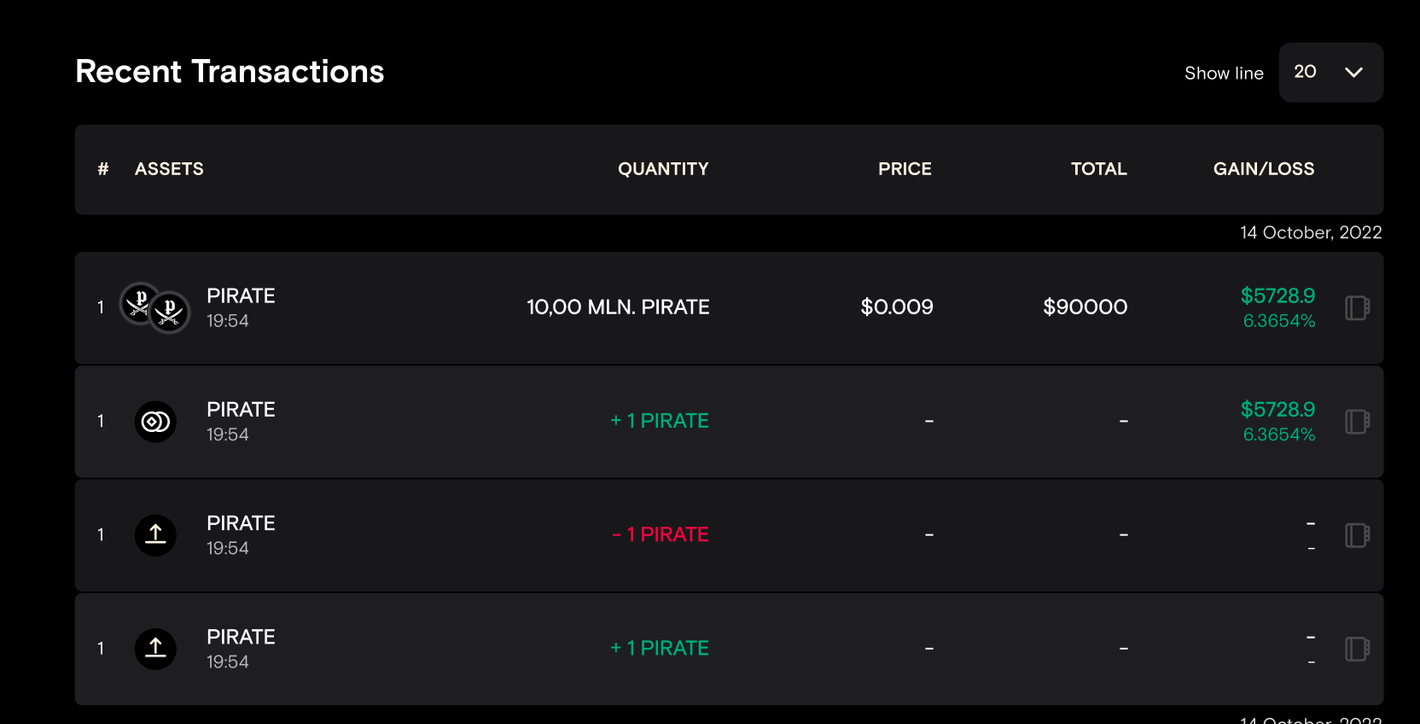Click the 10,00 MLN. PIRATE quantity

(618, 307)
